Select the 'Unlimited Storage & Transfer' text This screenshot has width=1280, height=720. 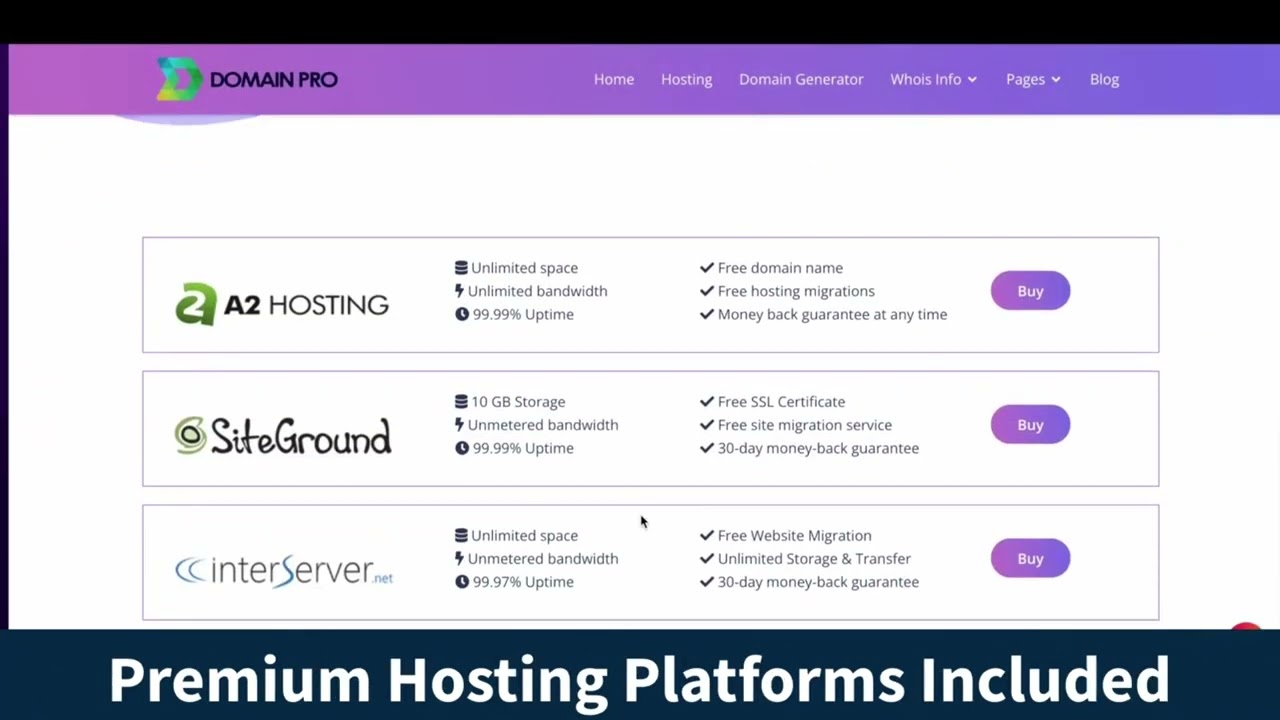(814, 559)
